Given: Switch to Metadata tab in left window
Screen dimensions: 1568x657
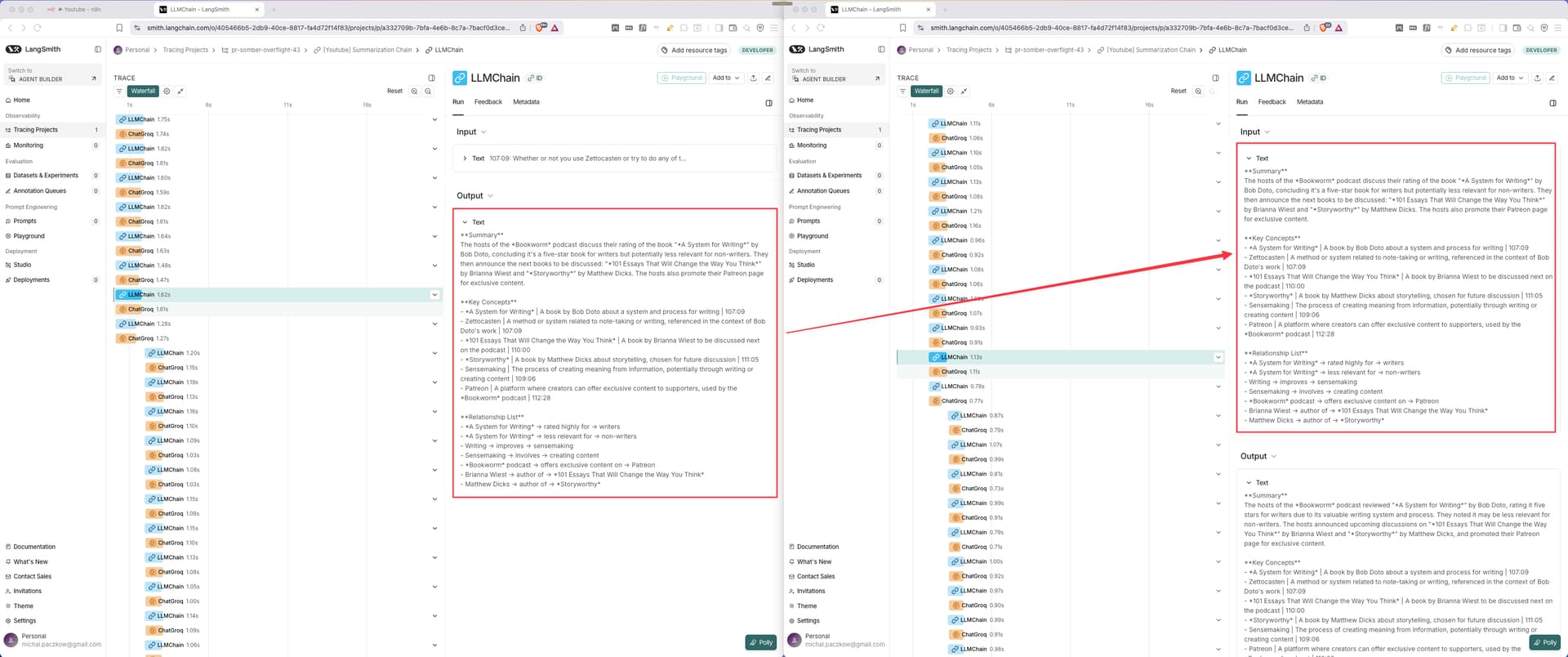Looking at the screenshot, I should (526, 102).
